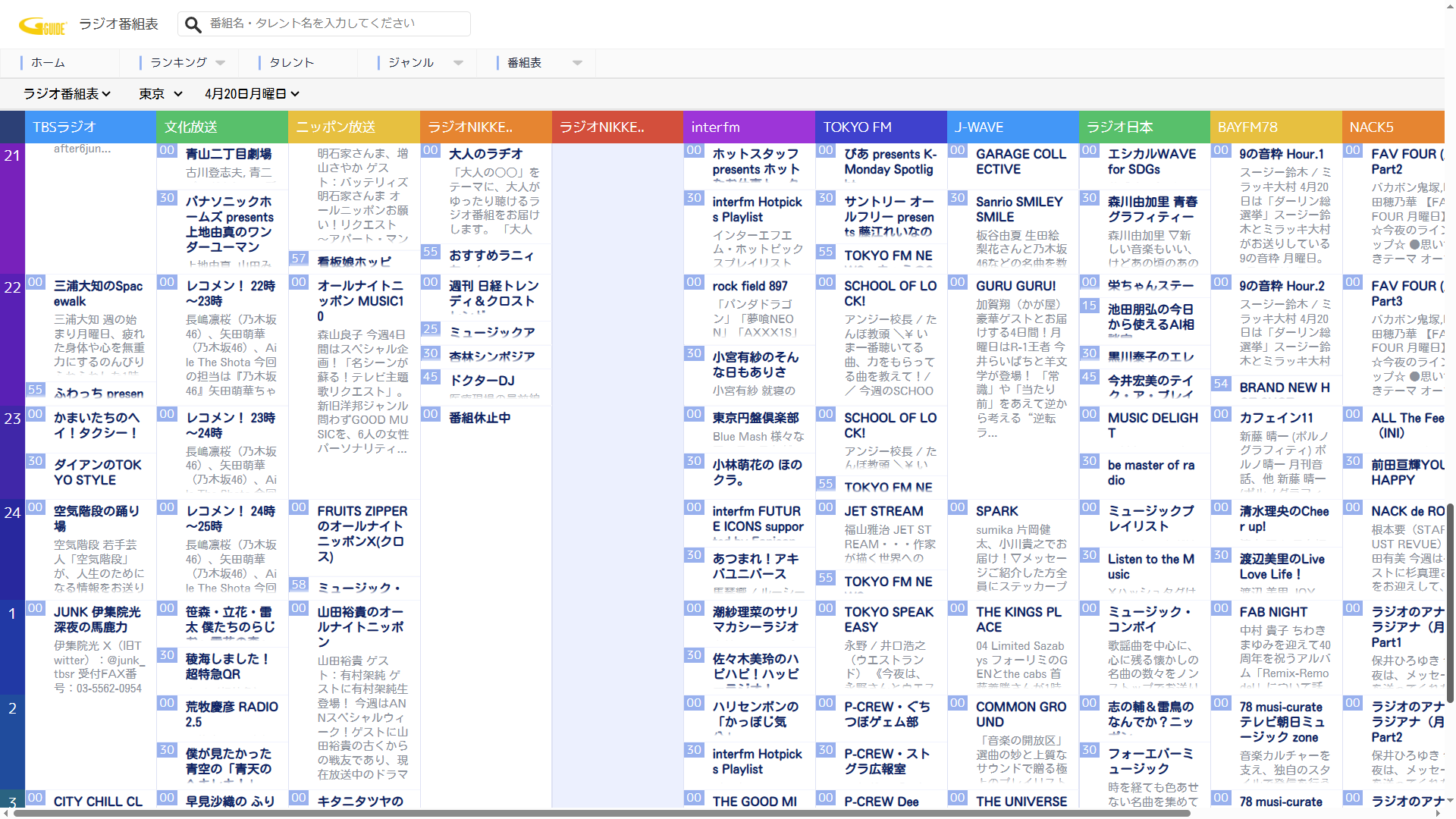Open the JUNK 伊集院光 深夜の馬鹿力 program
Screen dimensions: 1456x819
(x=97, y=620)
